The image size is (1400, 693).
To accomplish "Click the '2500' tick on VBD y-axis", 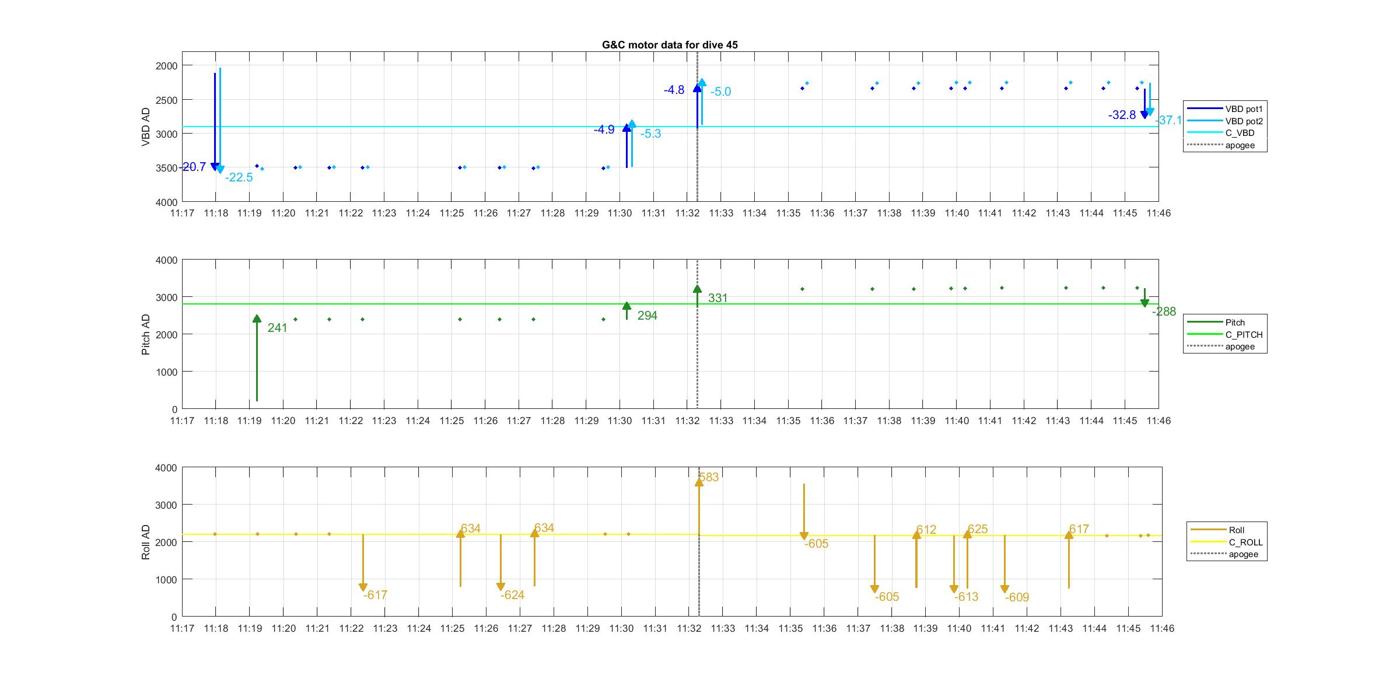I will pyautogui.click(x=167, y=100).
